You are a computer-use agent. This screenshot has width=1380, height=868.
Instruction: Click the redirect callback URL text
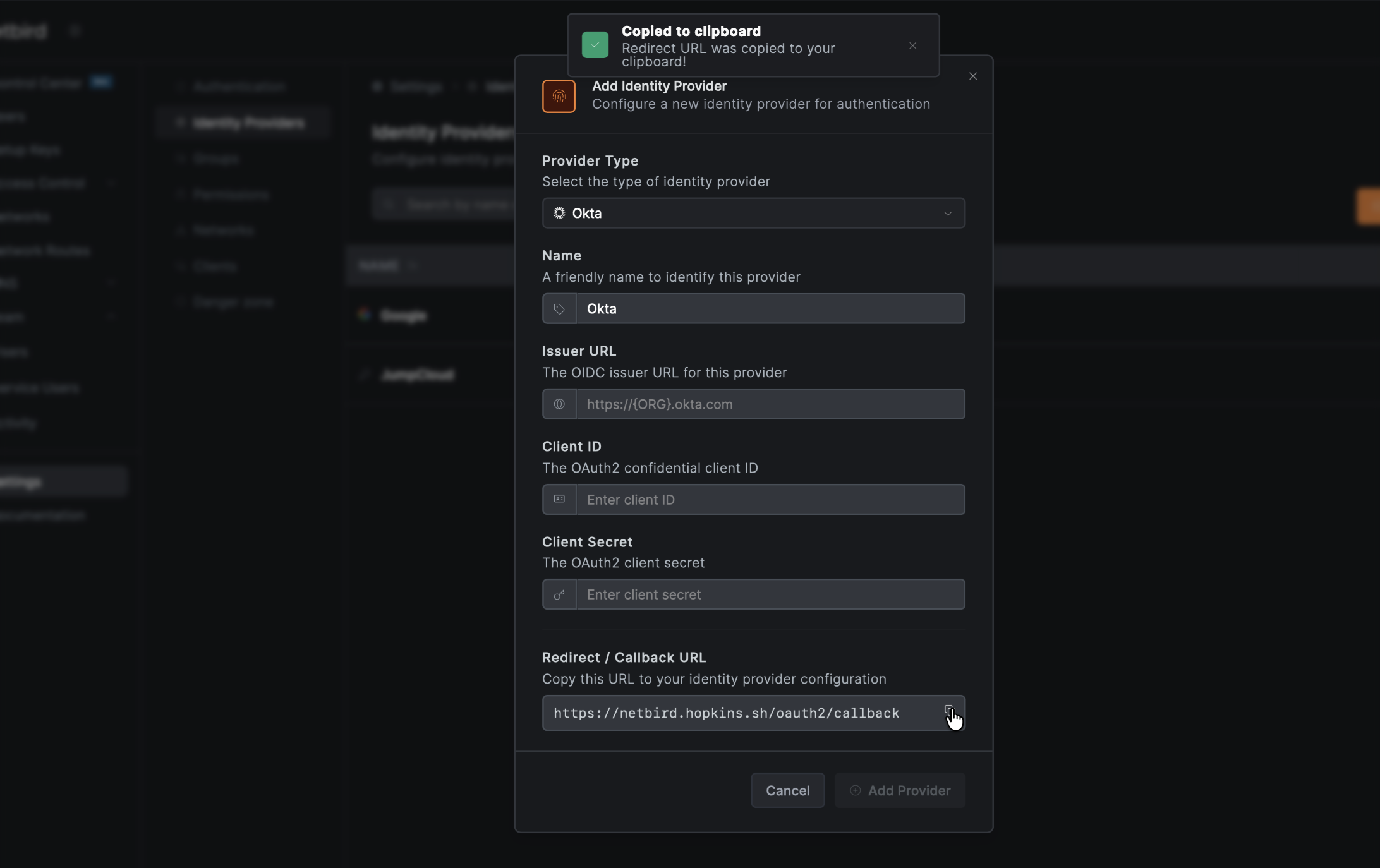click(x=727, y=713)
